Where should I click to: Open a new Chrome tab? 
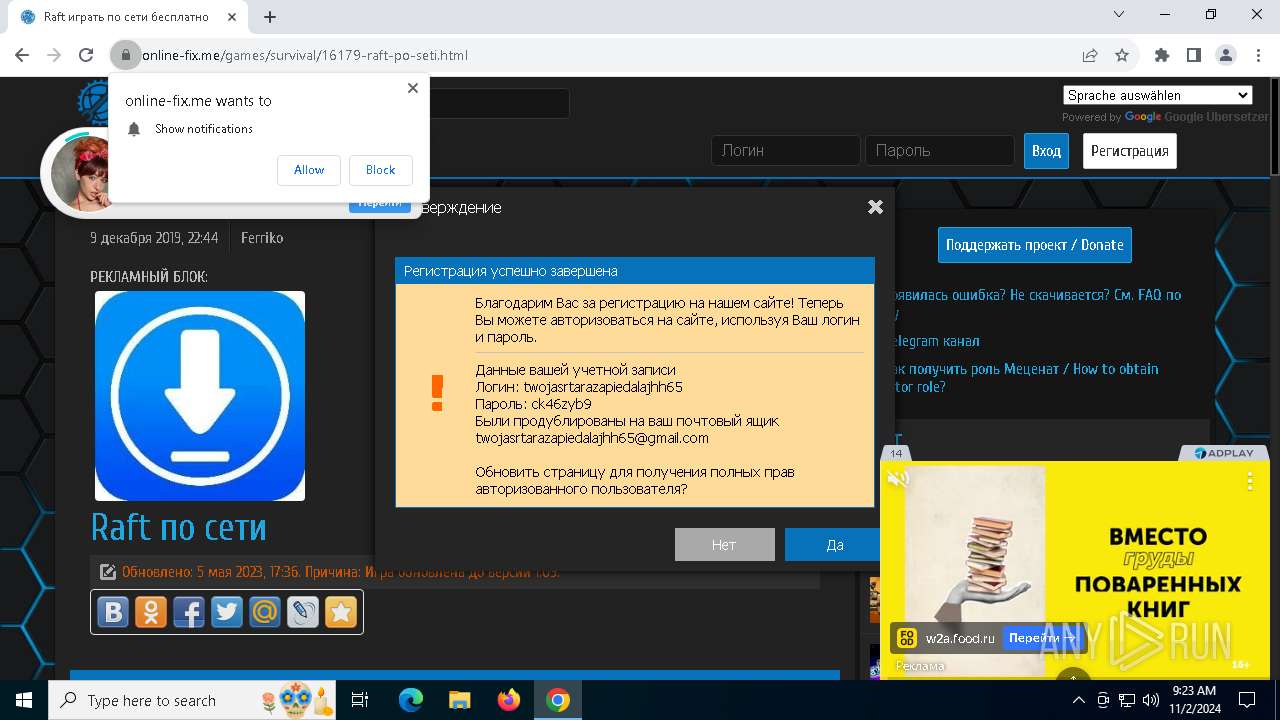[270, 16]
